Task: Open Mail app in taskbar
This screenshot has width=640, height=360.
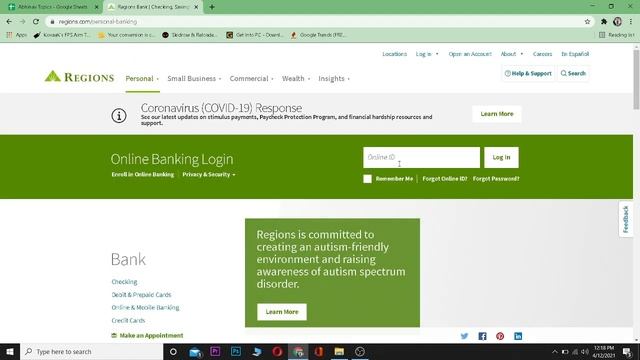Action: tap(195, 351)
